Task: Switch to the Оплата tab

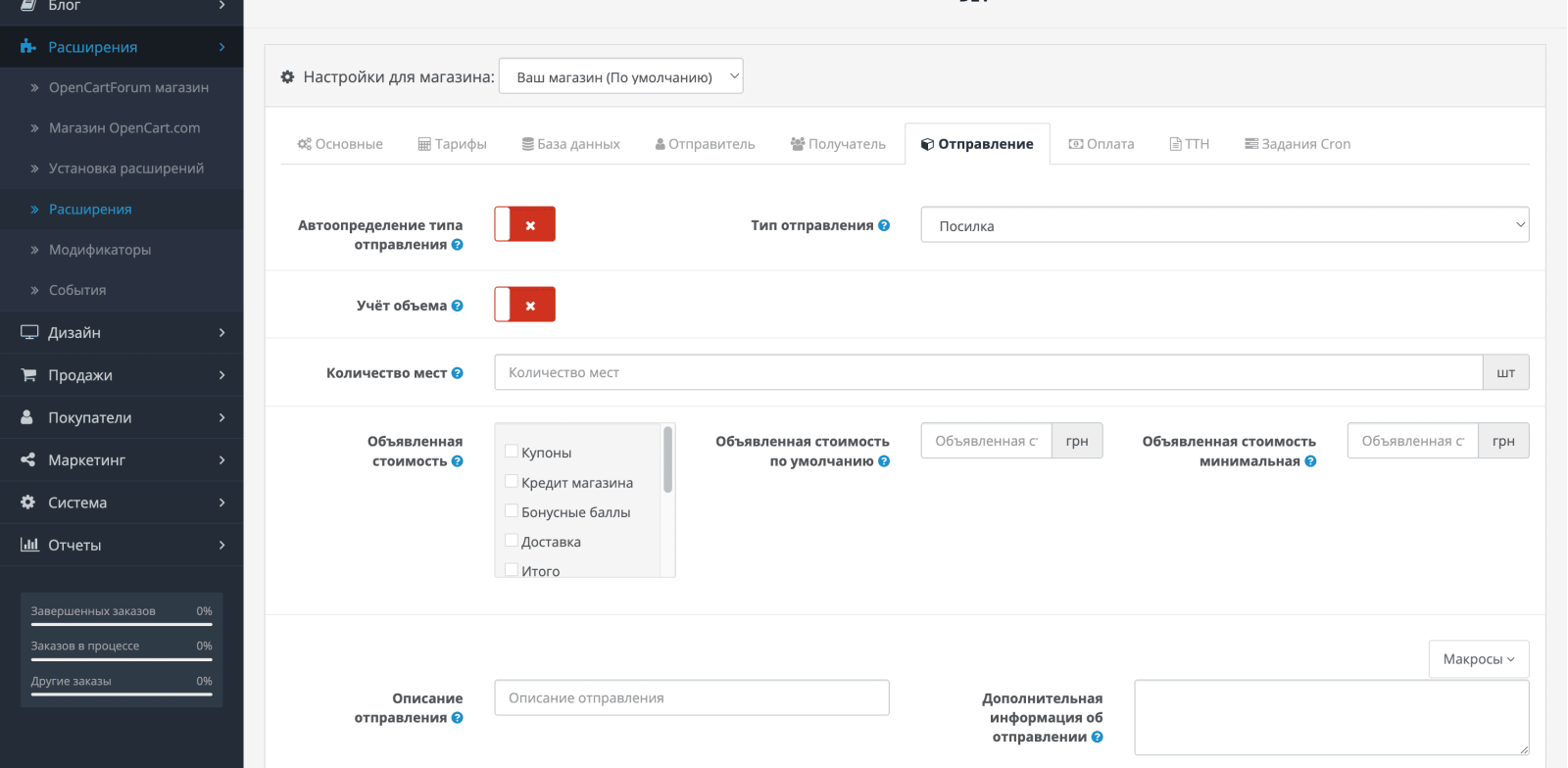Action: 1102,144
